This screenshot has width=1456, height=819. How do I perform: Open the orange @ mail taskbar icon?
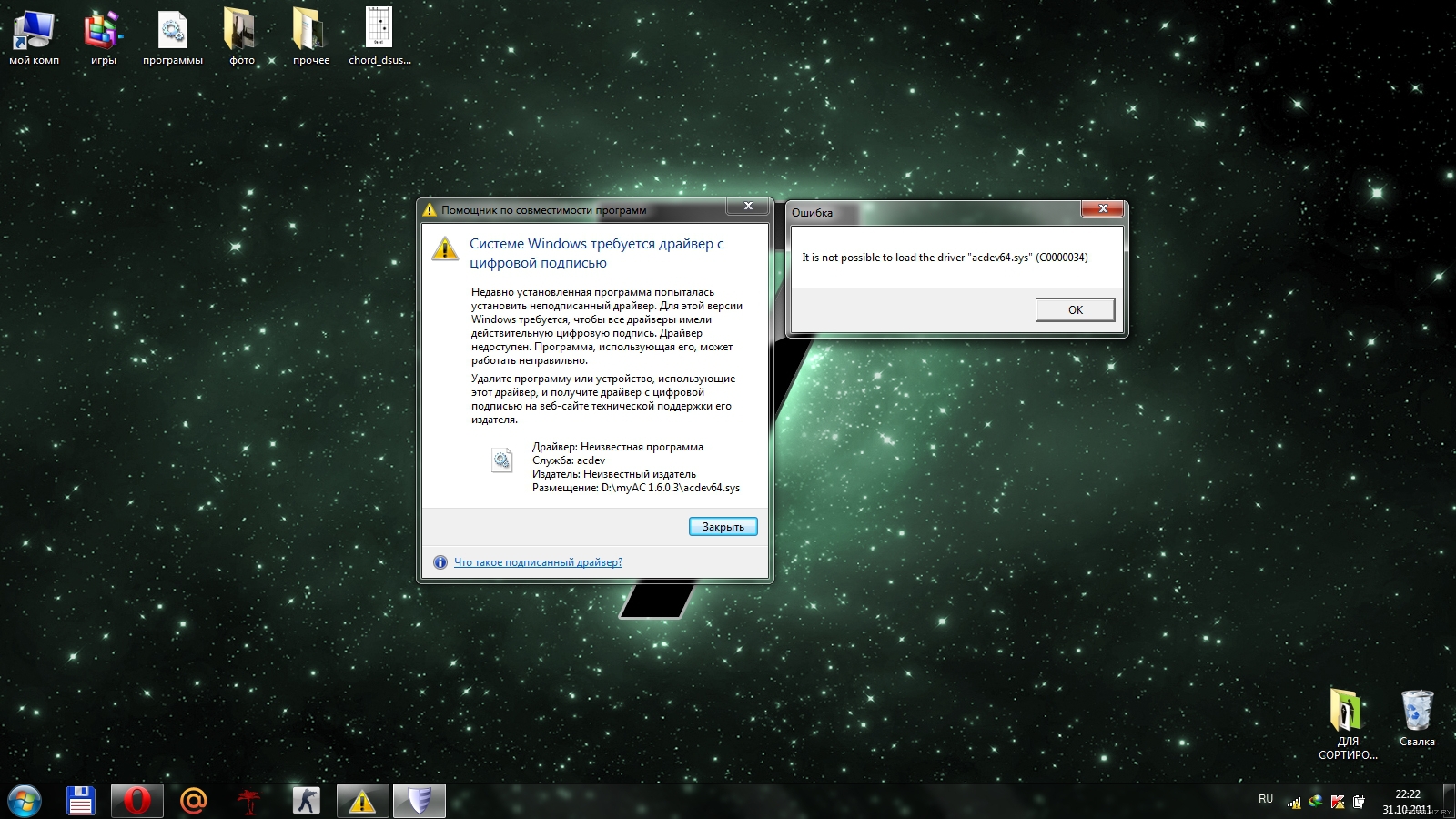coord(194,801)
